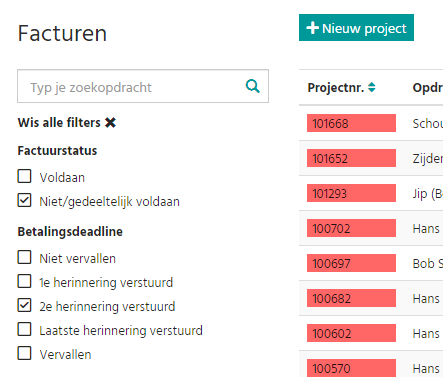443x377 pixels.
Task: Click plus icon on Nieuw project button
Action: (x=312, y=28)
